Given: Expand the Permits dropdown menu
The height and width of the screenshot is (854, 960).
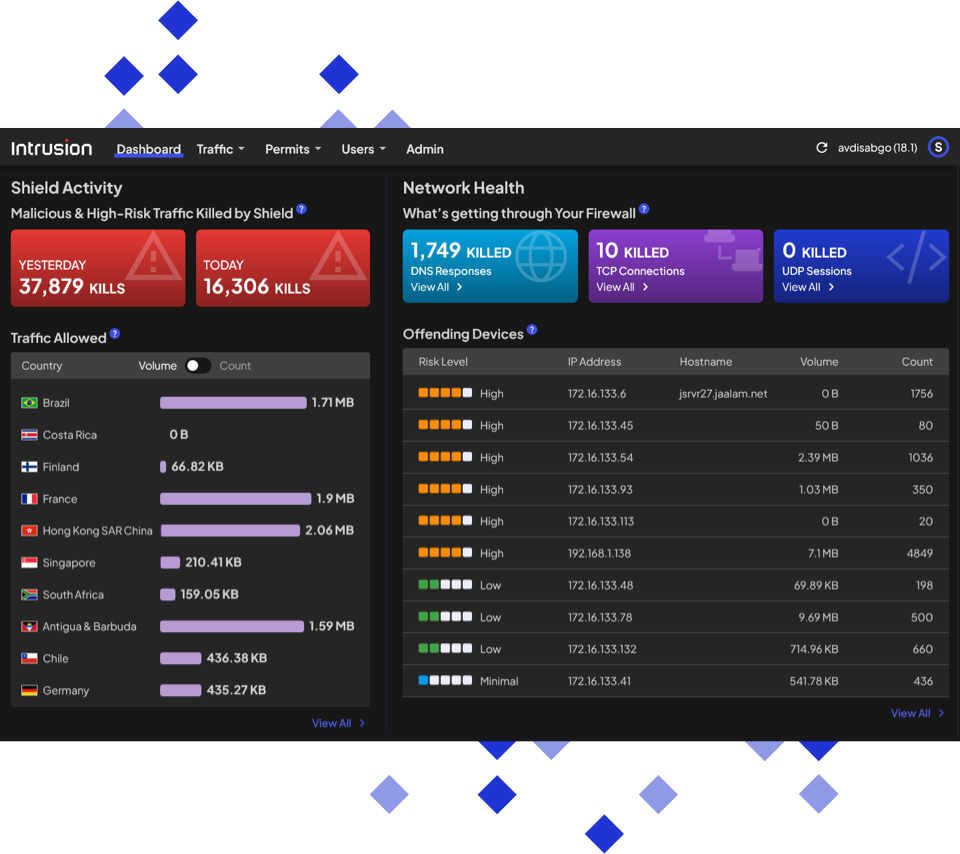Looking at the screenshot, I should point(293,149).
